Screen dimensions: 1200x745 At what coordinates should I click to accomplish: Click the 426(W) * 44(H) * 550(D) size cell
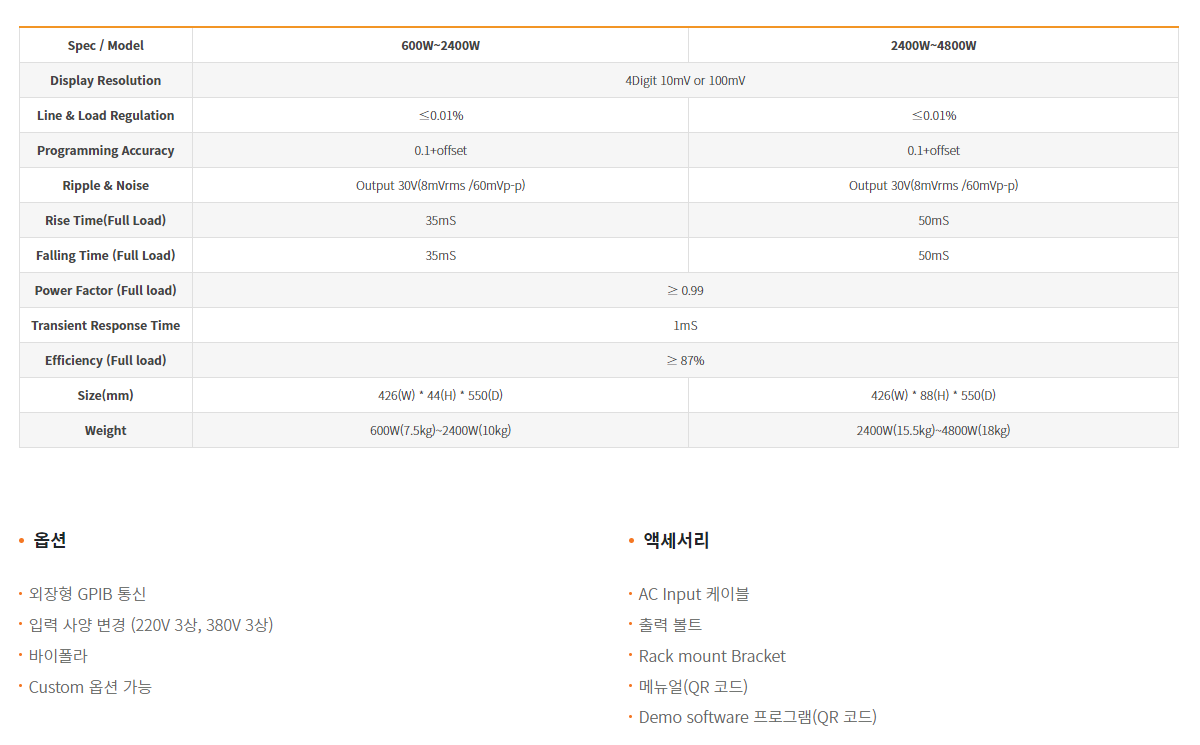click(x=440, y=396)
